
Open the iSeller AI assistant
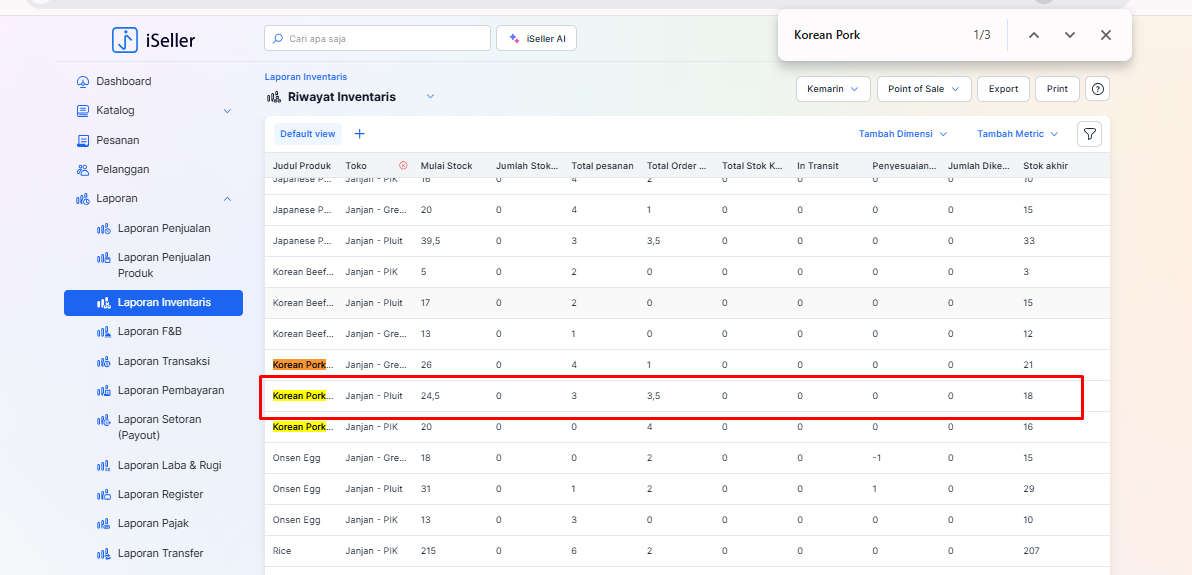pos(536,39)
